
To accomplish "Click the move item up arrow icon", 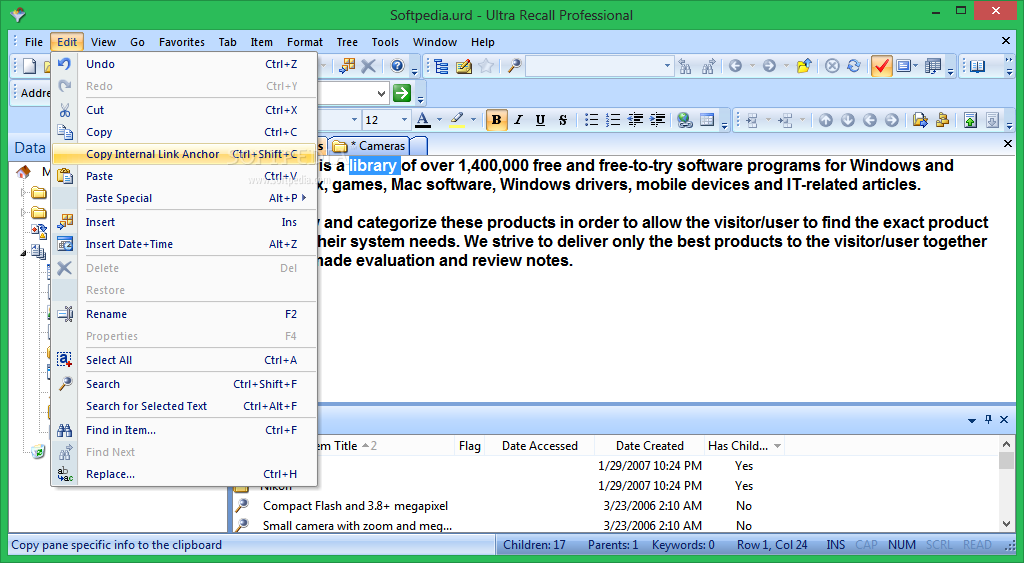I will coord(826,120).
